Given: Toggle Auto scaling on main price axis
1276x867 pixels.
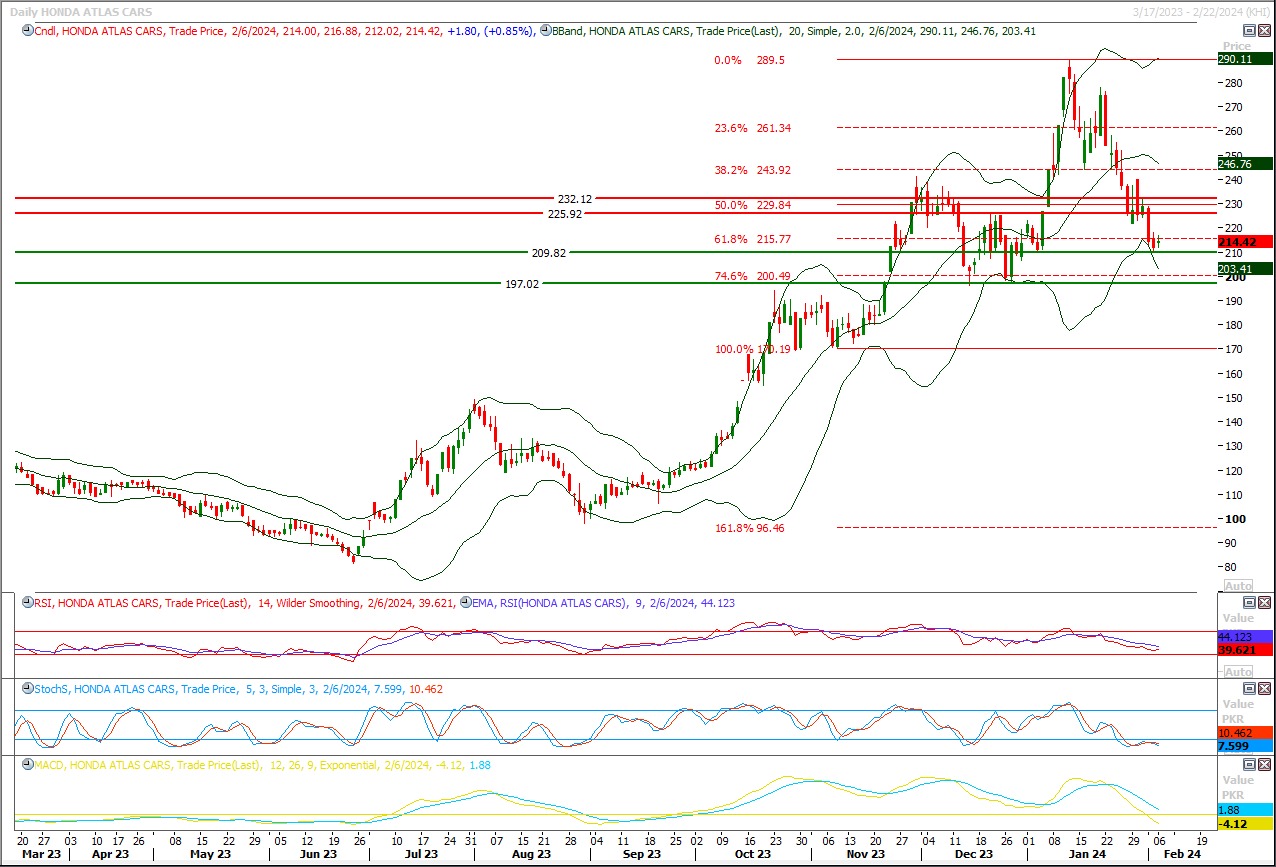Looking at the screenshot, I should tap(1237, 586).
